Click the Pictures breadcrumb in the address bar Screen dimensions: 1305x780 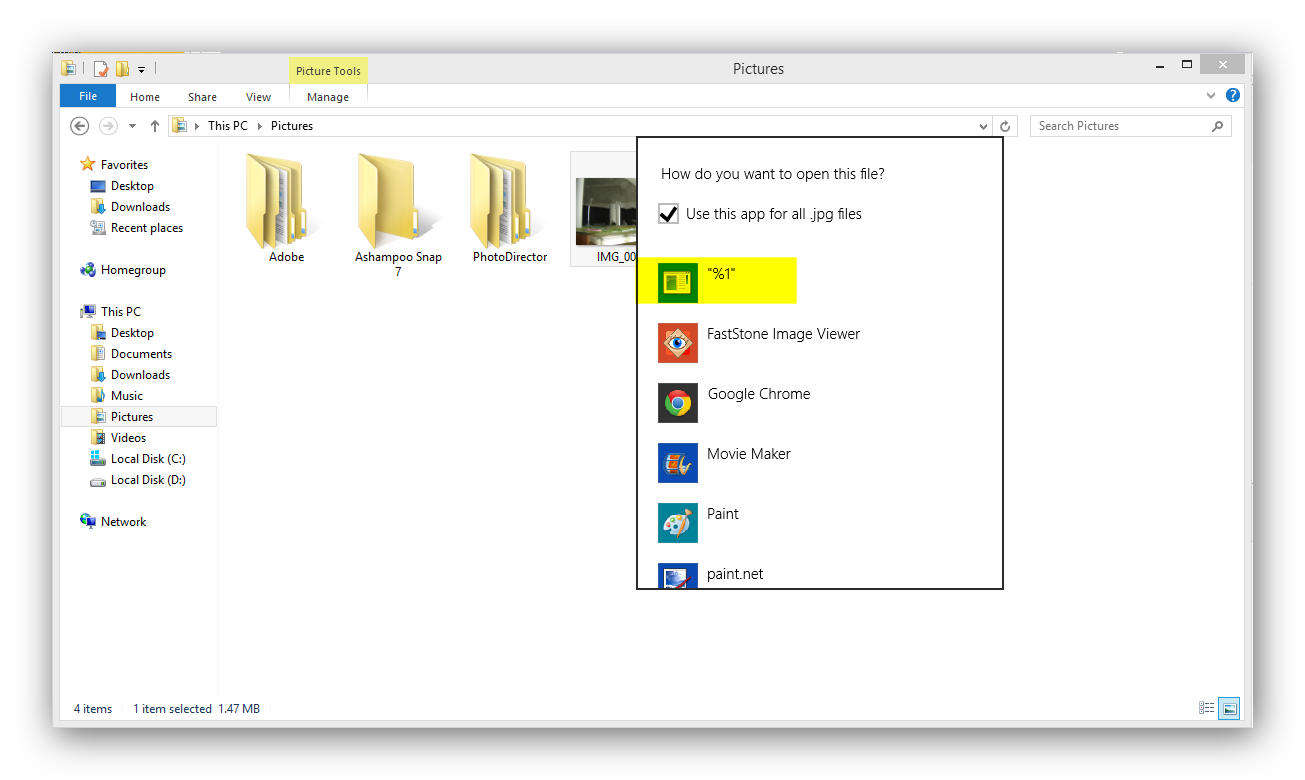pos(292,126)
